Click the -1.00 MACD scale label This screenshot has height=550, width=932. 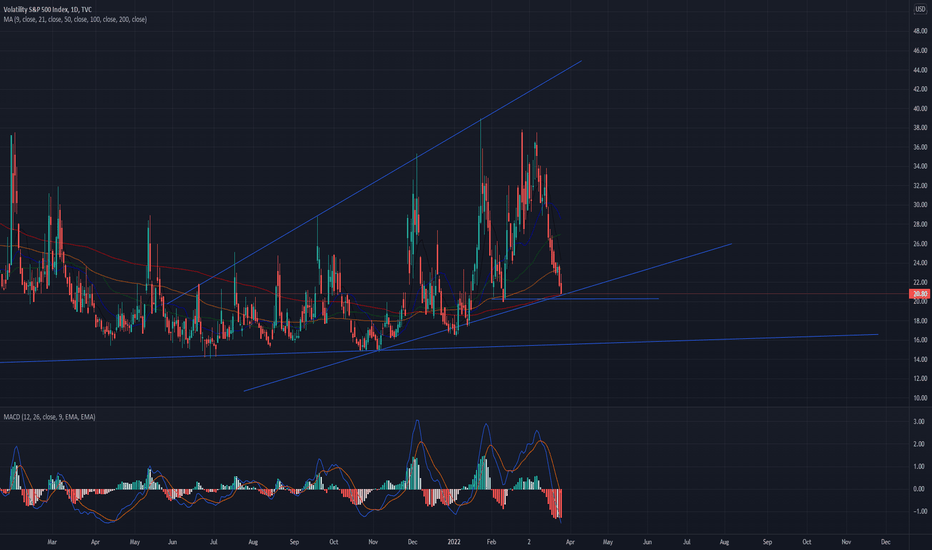click(x=920, y=512)
